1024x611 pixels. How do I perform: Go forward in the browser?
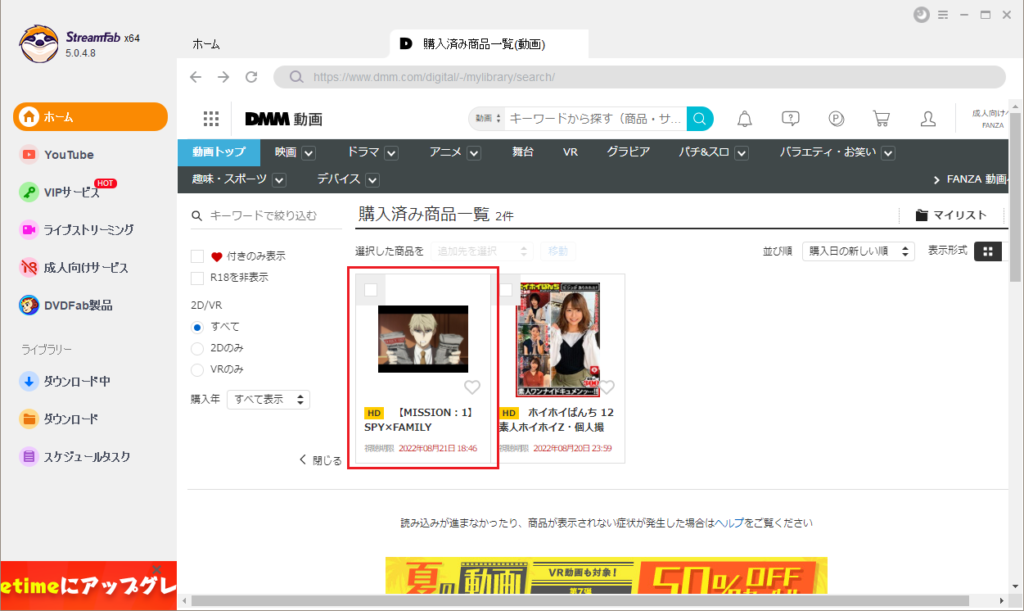pos(223,77)
